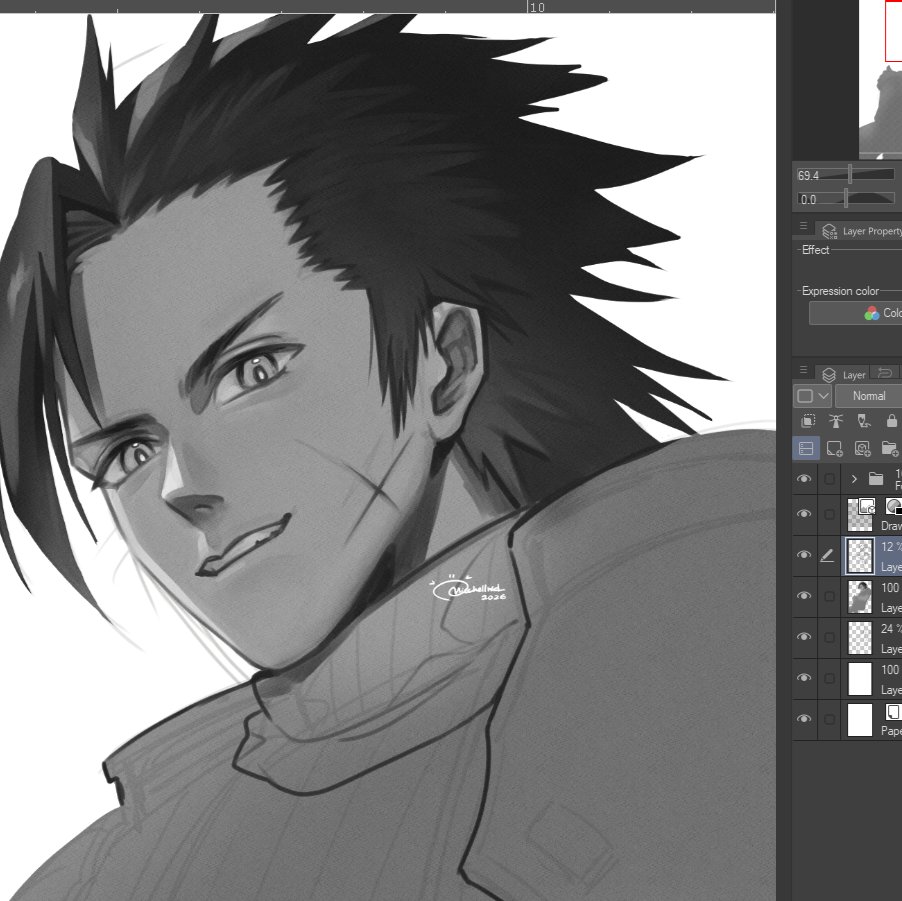Hide the 24% opacity layer

[804, 637]
